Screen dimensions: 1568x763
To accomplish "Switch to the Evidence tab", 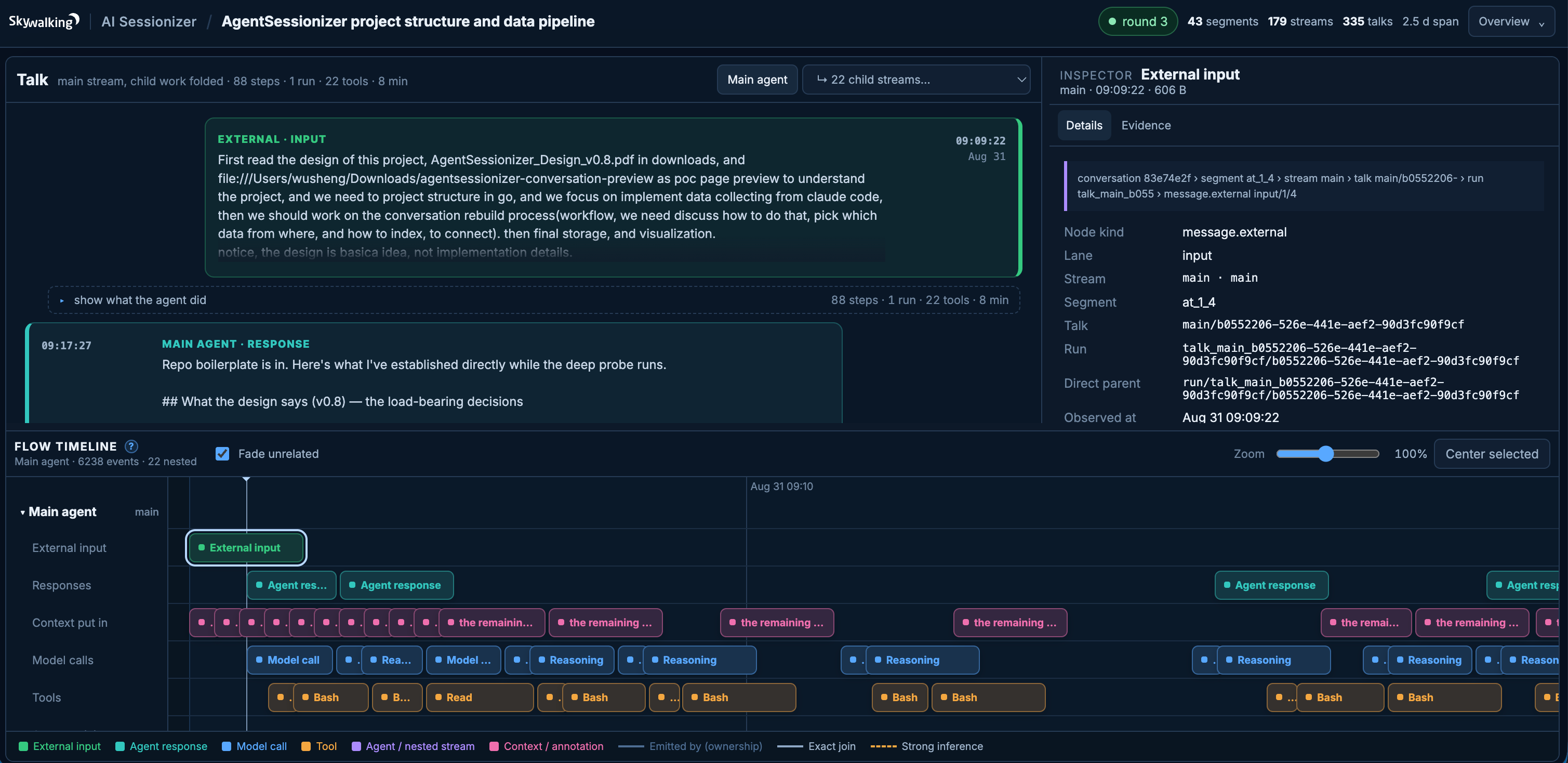I will point(1146,125).
